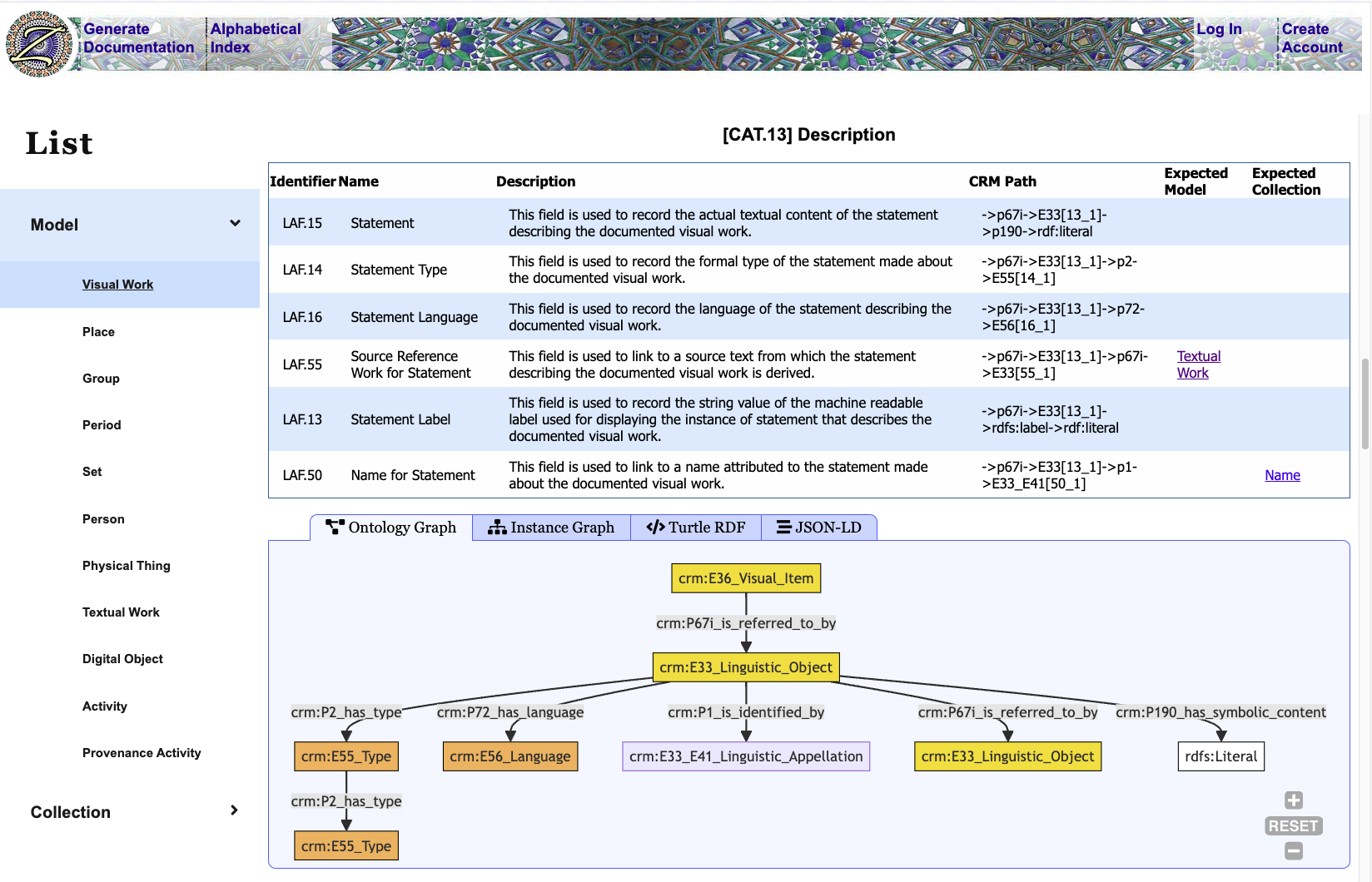1372x882 pixels.
Task: Switch to the Instance Graph tab
Action: point(551,528)
